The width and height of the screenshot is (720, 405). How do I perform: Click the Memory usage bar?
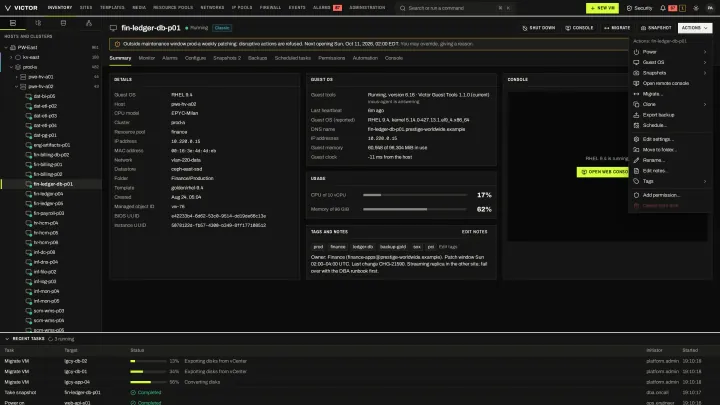point(415,209)
